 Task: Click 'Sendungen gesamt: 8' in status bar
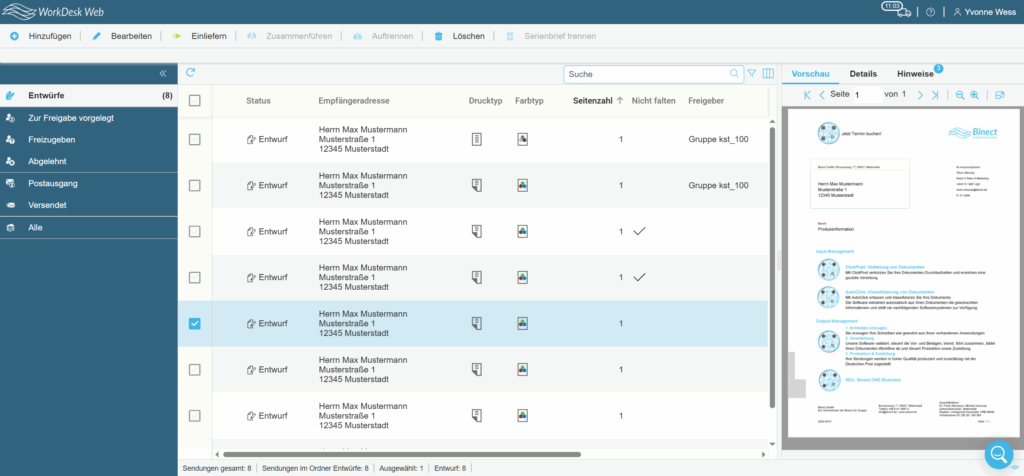[x=217, y=468]
